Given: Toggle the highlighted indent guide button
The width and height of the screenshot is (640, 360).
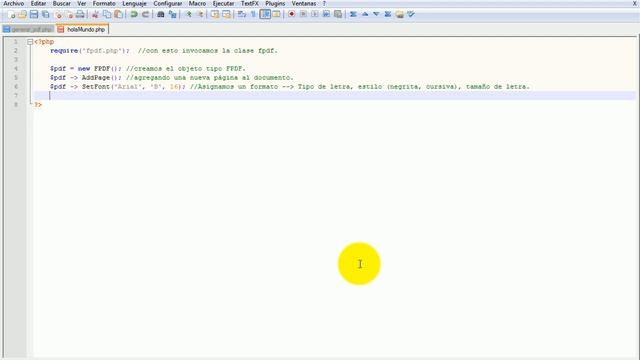Looking at the screenshot, I should tap(265, 15).
